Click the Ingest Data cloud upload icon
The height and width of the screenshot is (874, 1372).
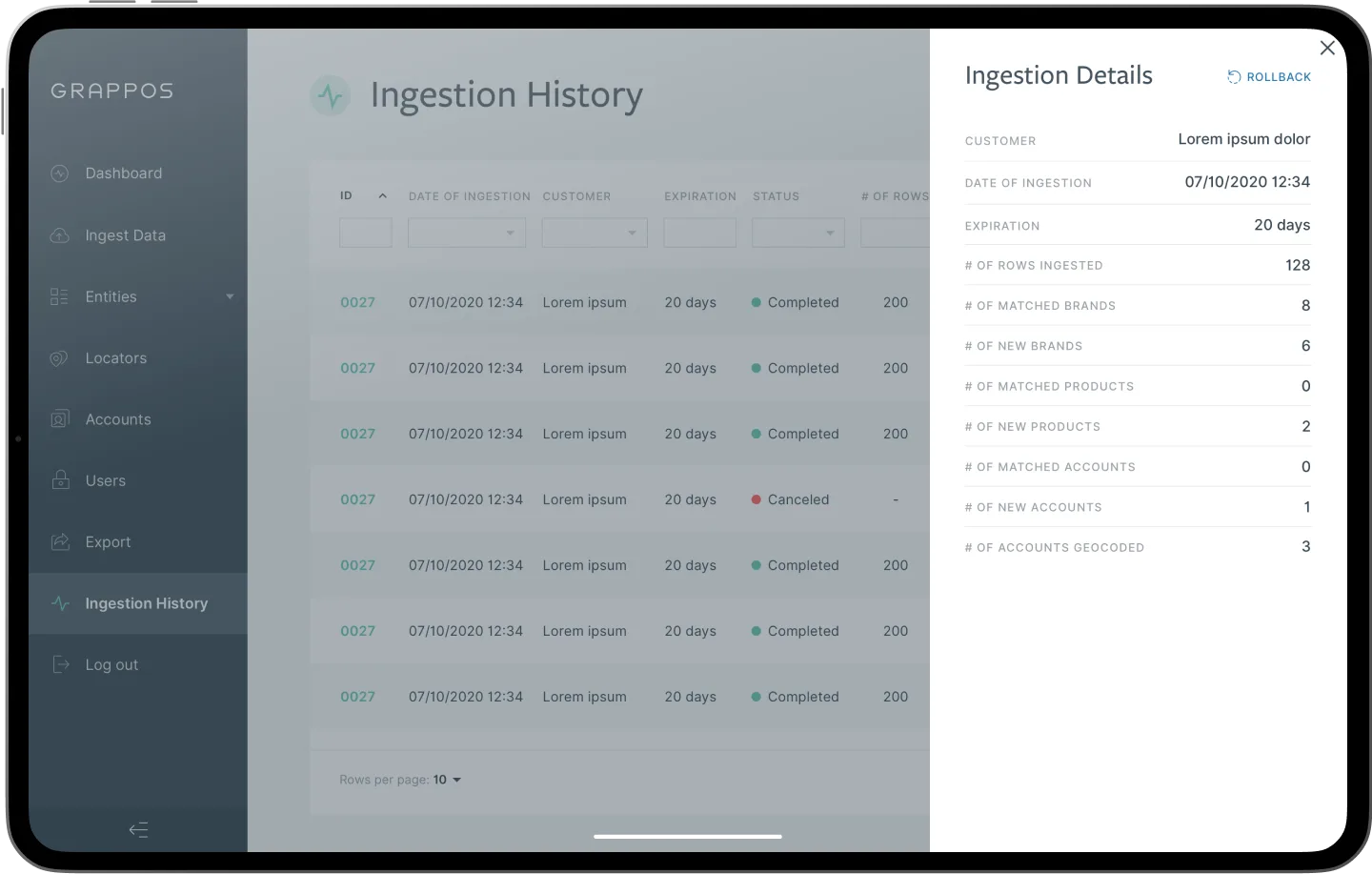click(x=60, y=235)
